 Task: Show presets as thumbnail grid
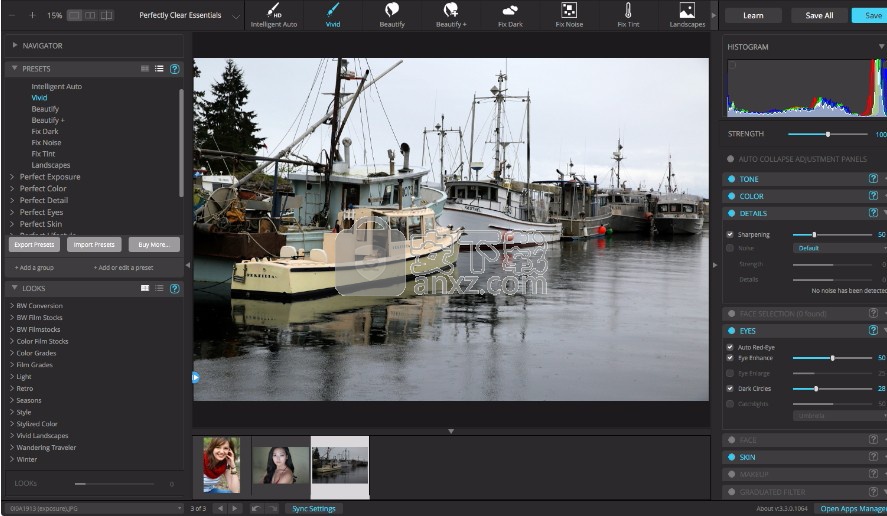(x=145, y=68)
